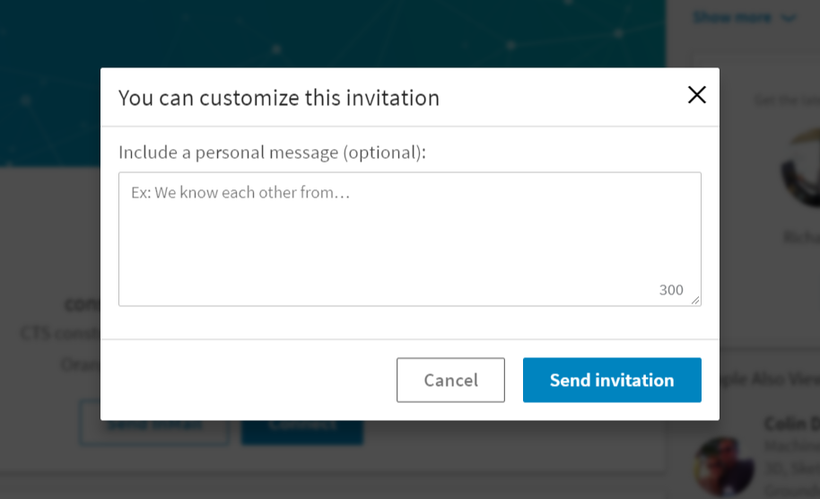Screen dimensions: 820x499
Task: Click the blurred name under the right-side avatar
Action: 801,237
